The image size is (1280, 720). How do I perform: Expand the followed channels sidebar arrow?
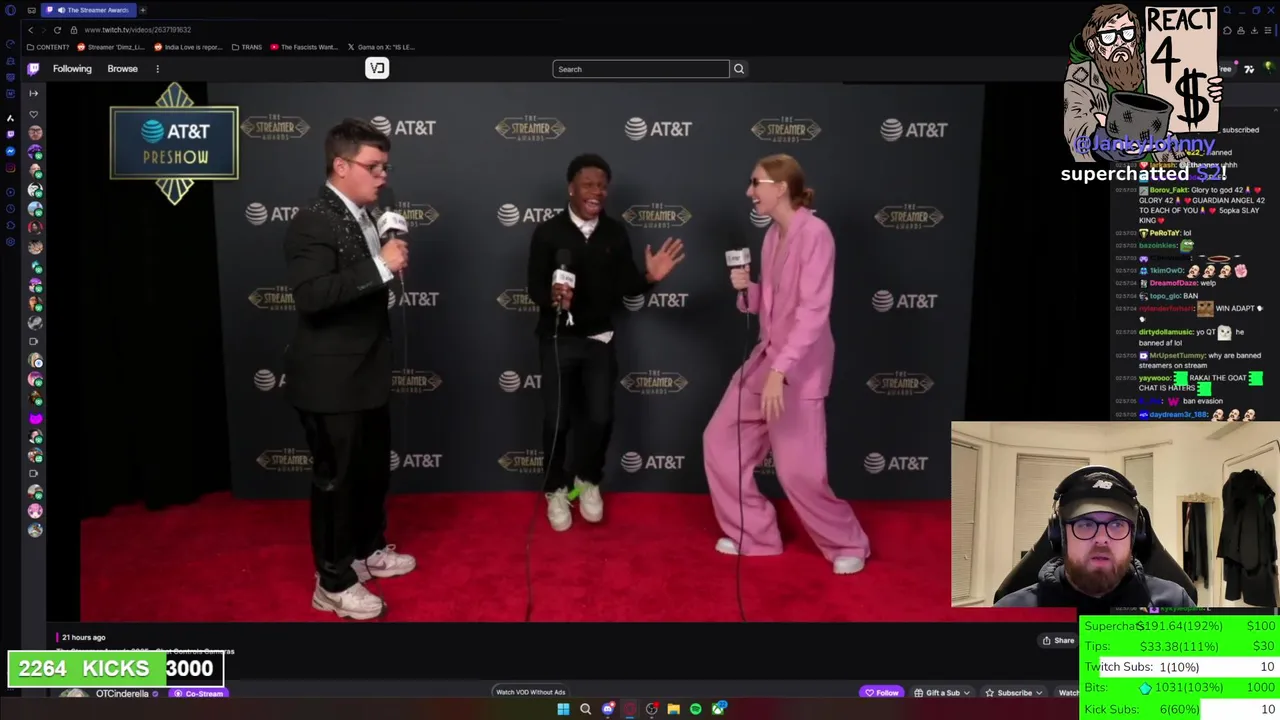33,93
